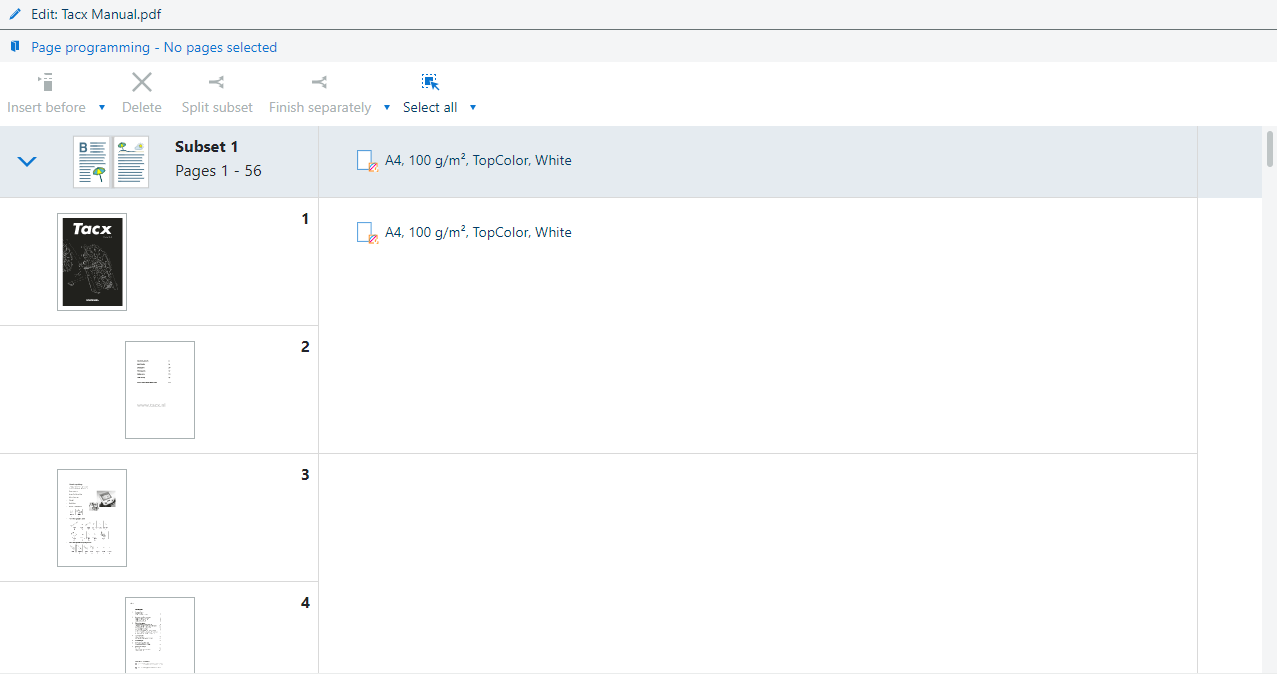Click page number 4 label
The width and height of the screenshot is (1277, 674).
click(305, 603)
